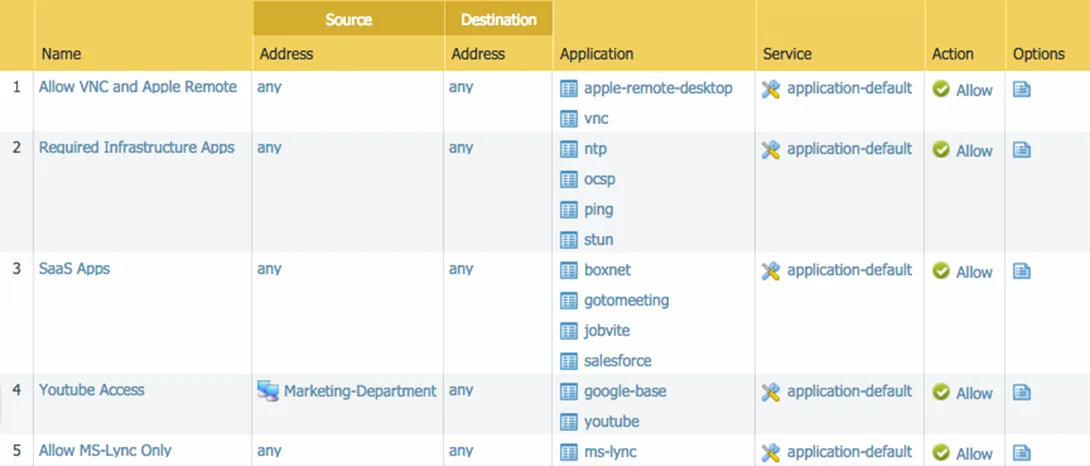Click the gotomeeting application name
This screenshot has width=1090, height=466.
(x=626, y=300)
